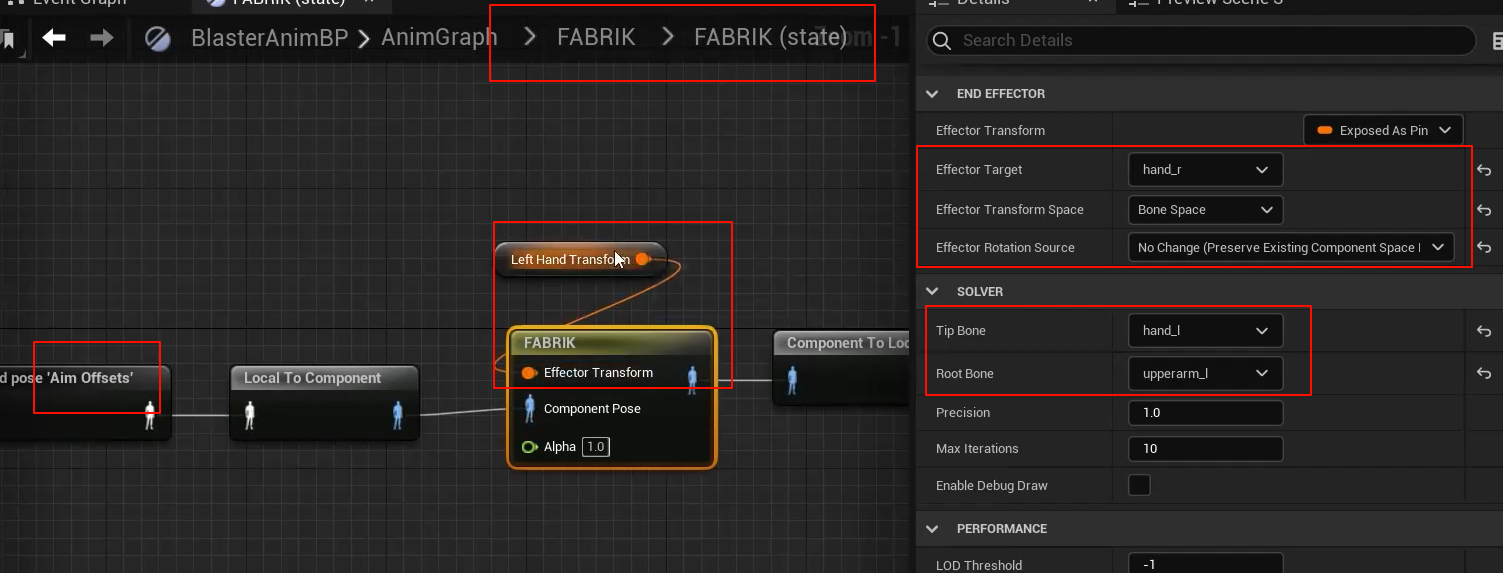Collapse the SOLVER section
Viewport: 1503px width, 573px height.
tap(932, 292)
